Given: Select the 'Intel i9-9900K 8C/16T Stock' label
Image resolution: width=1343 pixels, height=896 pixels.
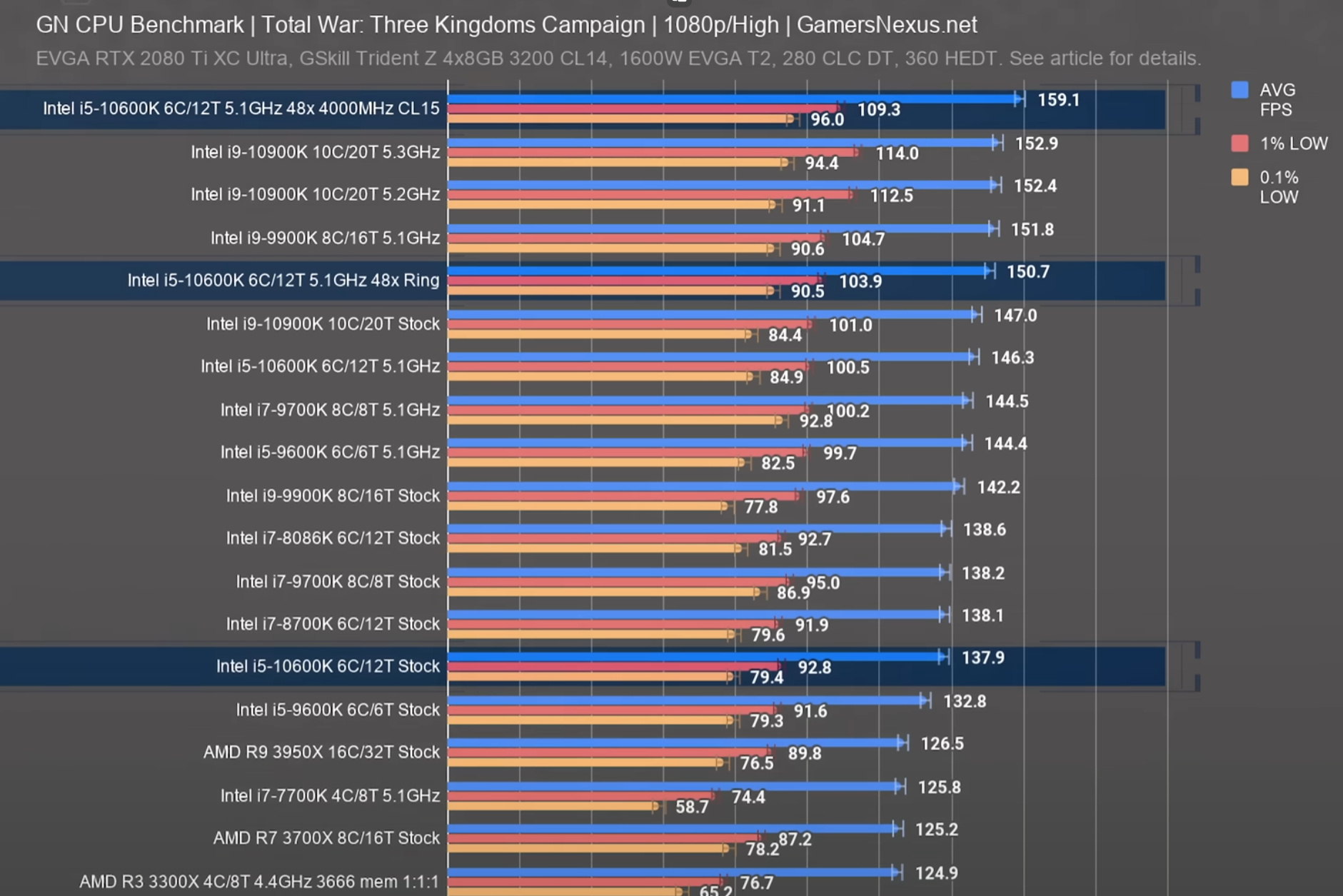Looking at the screenshot, I should (333, 495).
